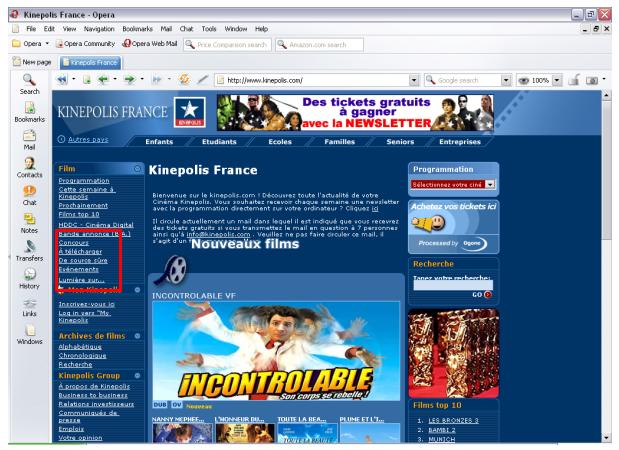The height and width of the screenshot is (450, 619).
Task: Click the Kinepolis star logo
Action: (x=189, y=112)
